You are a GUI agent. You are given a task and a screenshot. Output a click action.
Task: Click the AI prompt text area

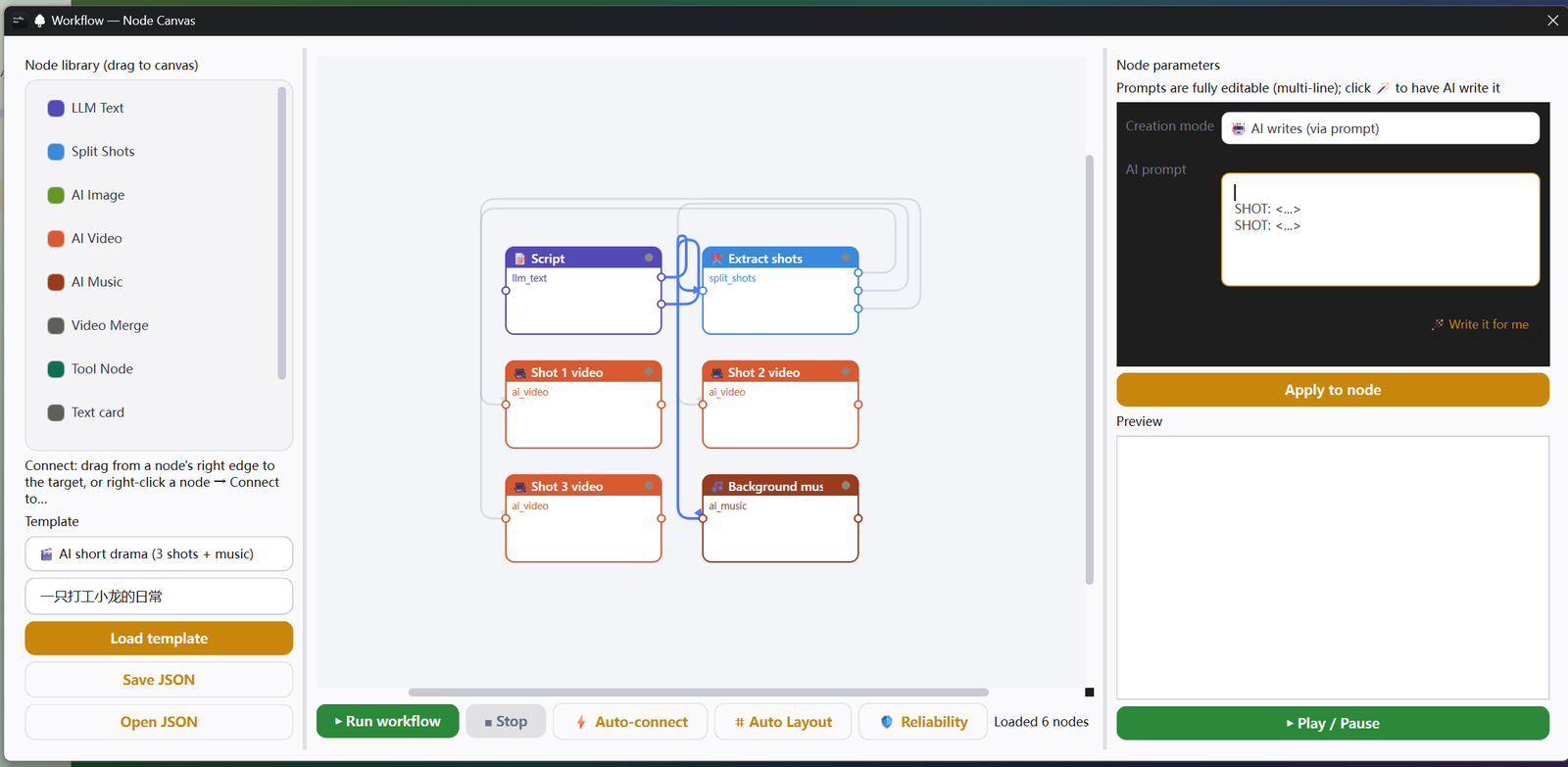(x=1380, y=230)
